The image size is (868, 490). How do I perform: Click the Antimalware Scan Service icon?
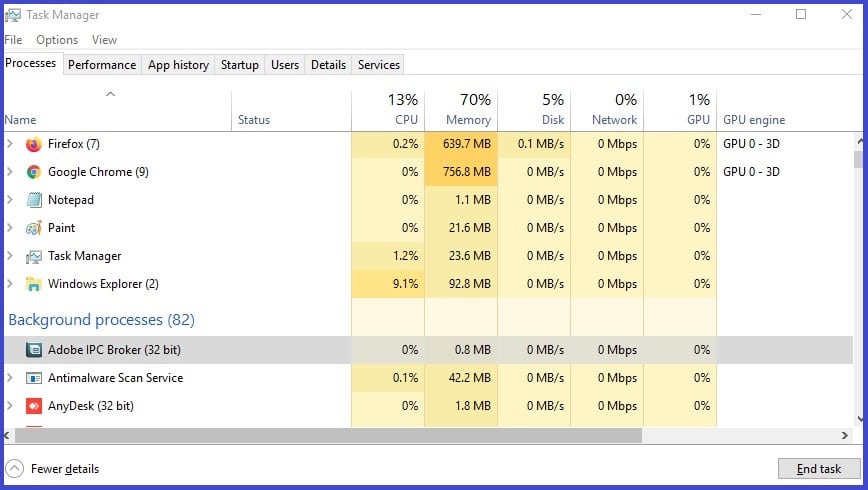pos(34,378)
